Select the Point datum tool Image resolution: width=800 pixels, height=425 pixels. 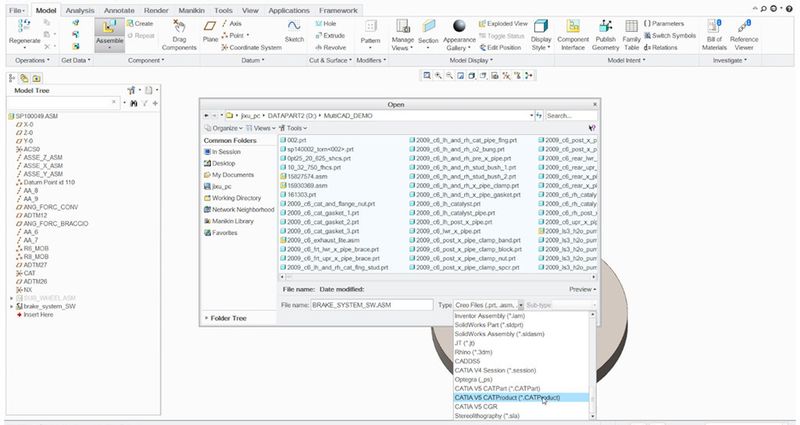[x=235, y=35]
